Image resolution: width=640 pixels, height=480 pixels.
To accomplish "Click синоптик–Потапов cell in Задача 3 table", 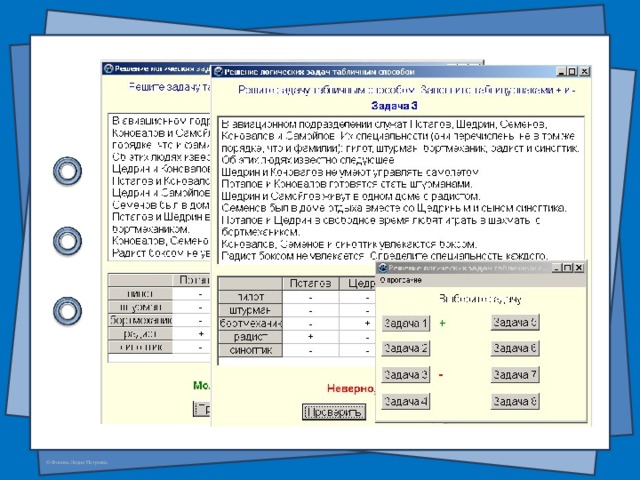I will [x=311, y=351].
